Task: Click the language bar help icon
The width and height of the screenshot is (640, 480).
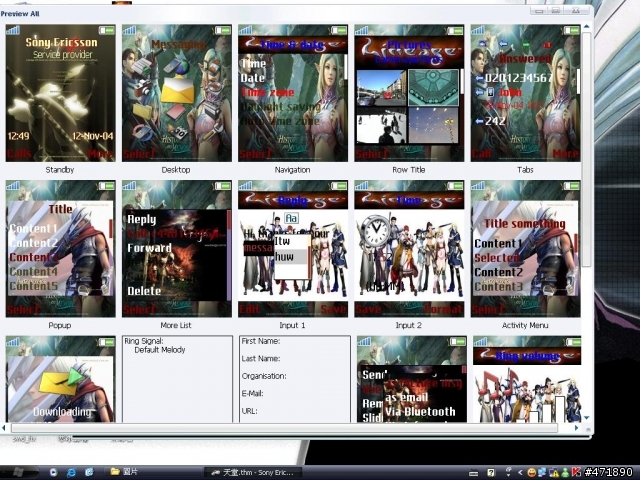Action: click(491, 473)
